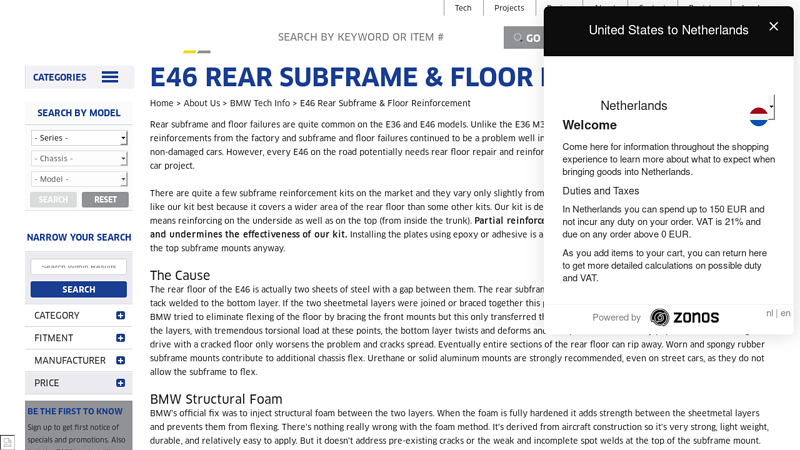The image size is (800, 450).
Task: Expand the FITMENT filter plus icon
Action: (x=120, y=338)
